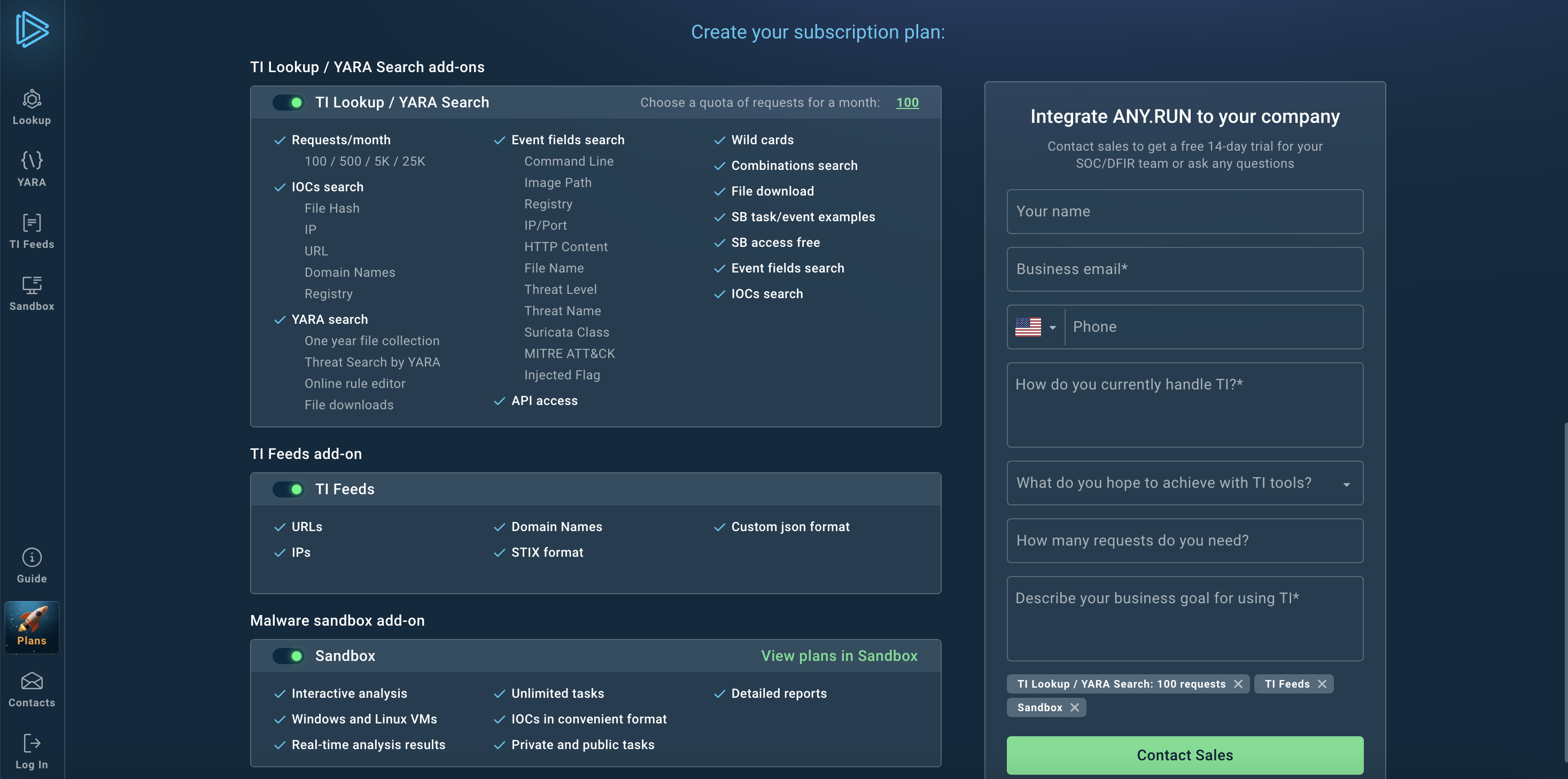This screenshot has height=779, width=1568.
Task: Click the 'IOCs in convenient format' text
Action: (588, 719)
